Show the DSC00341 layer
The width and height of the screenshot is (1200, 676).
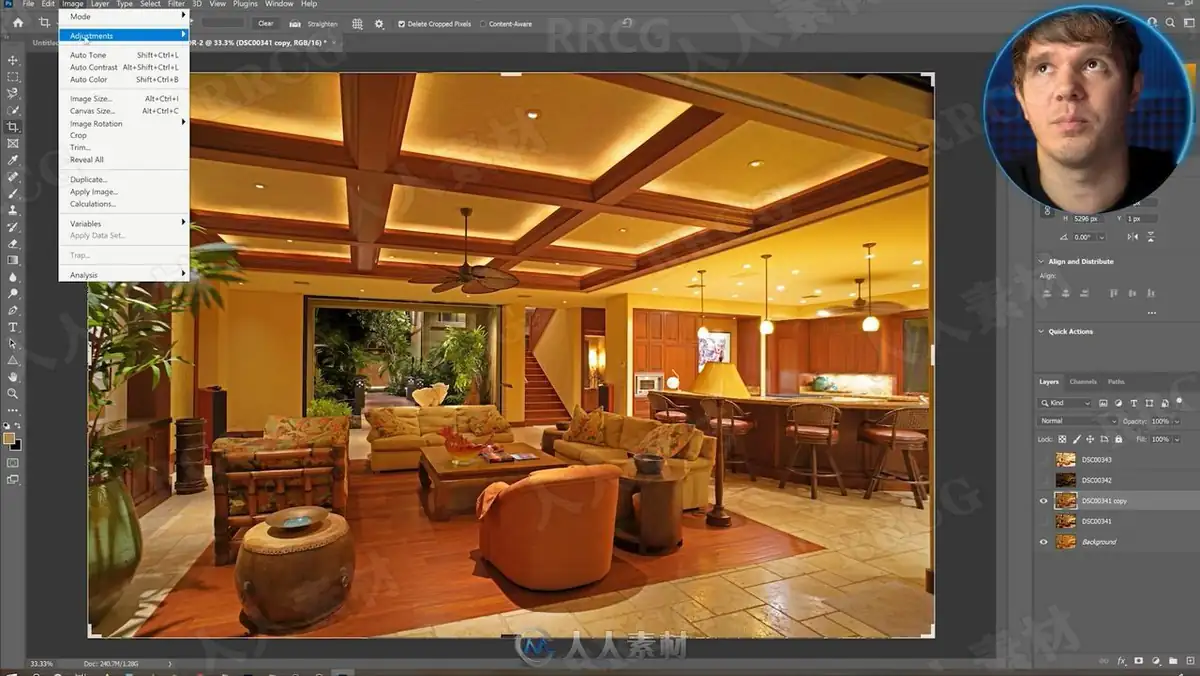[x=1044, y=521]
